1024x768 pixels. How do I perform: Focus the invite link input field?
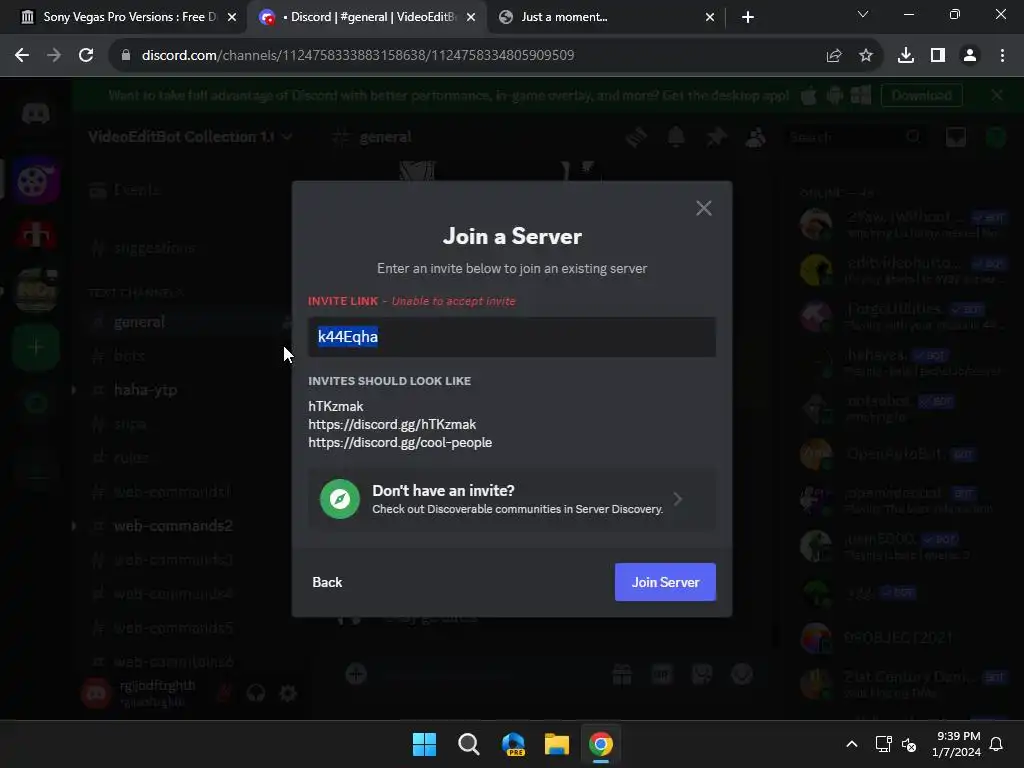(x=512, y=337)
